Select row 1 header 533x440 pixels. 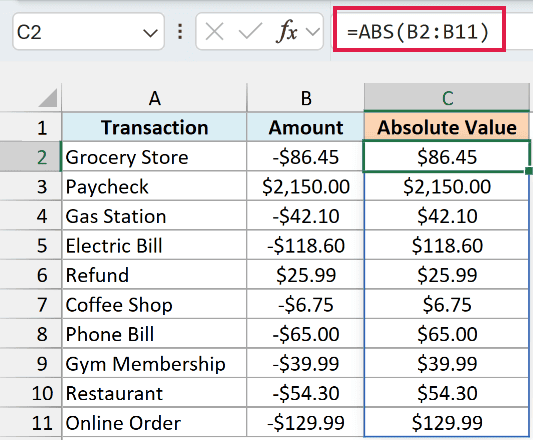pos(31,128)
